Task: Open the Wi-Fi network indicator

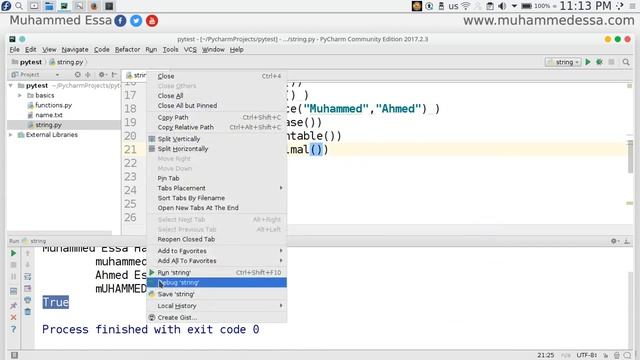Action: click(465, 6)
